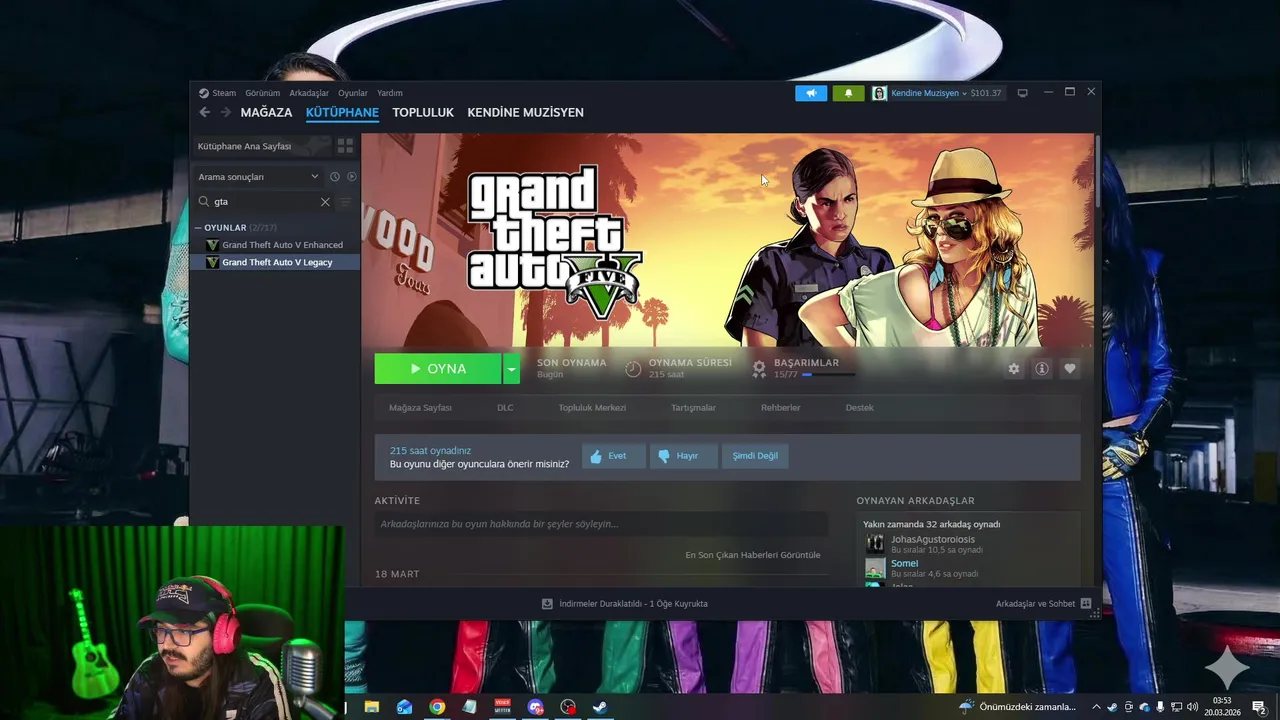Open the Görünüm menu
Viewport: 1280px width, 720px height.
click(x=263, y=93)
